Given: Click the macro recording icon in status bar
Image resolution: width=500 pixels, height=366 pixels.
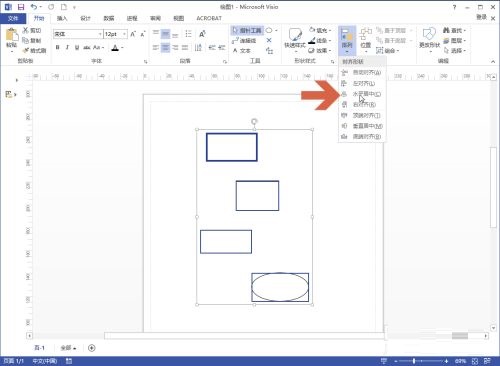Looking at the screenshot, I should click(x=69, y=361).
